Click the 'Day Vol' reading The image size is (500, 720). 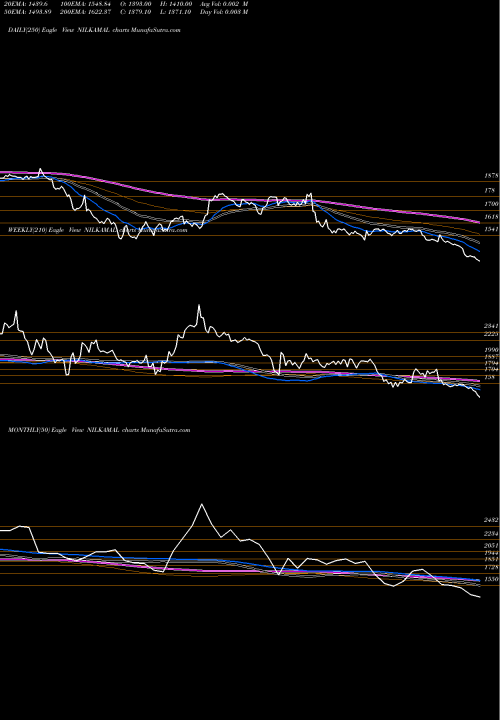pyautogui.click(x=224, y=12)
